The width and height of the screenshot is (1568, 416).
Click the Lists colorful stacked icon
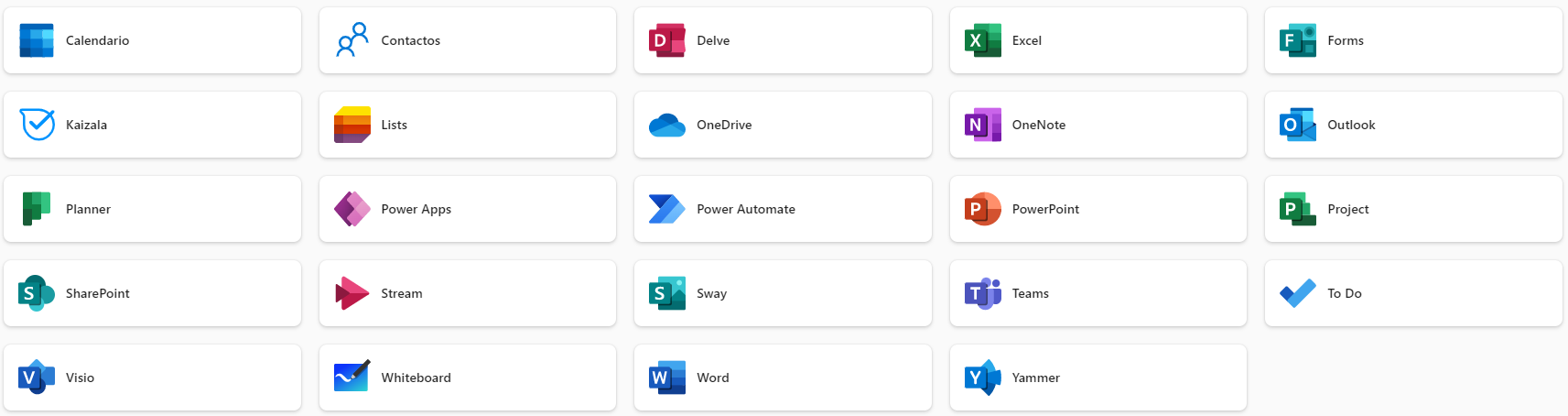(x=352, y=125)
